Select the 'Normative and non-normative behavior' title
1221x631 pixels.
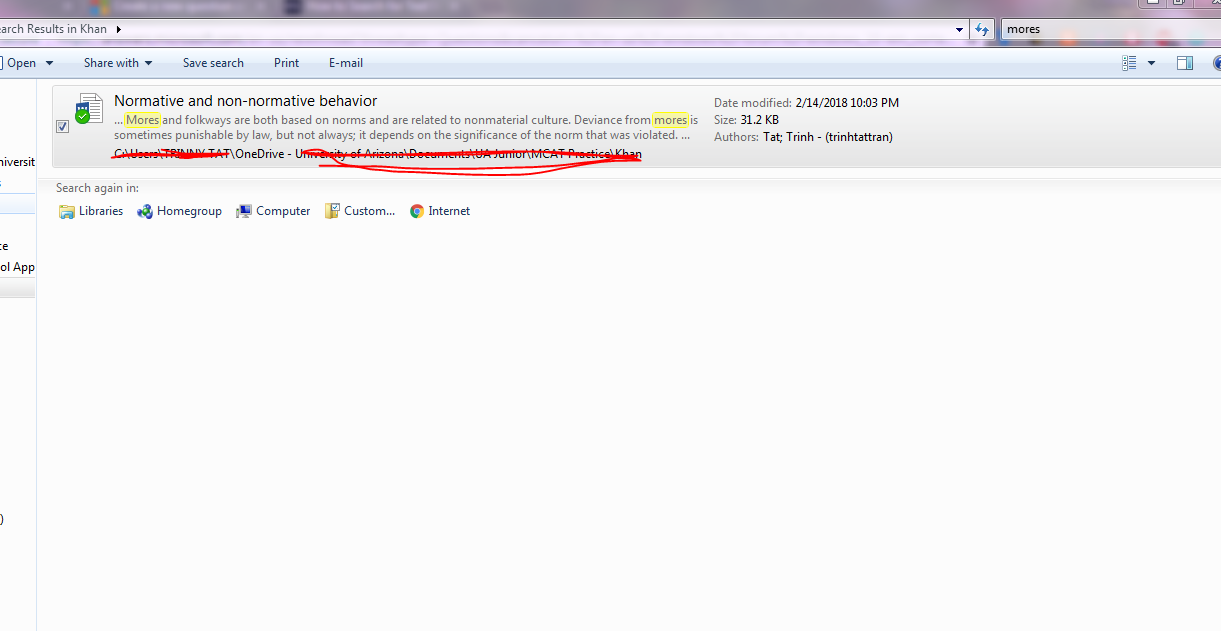coord(245,101)
